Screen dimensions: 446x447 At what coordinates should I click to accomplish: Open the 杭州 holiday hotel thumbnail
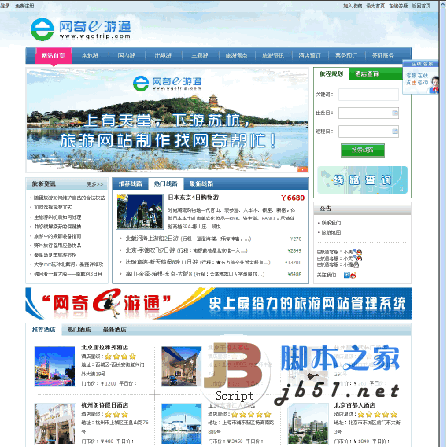55,423
